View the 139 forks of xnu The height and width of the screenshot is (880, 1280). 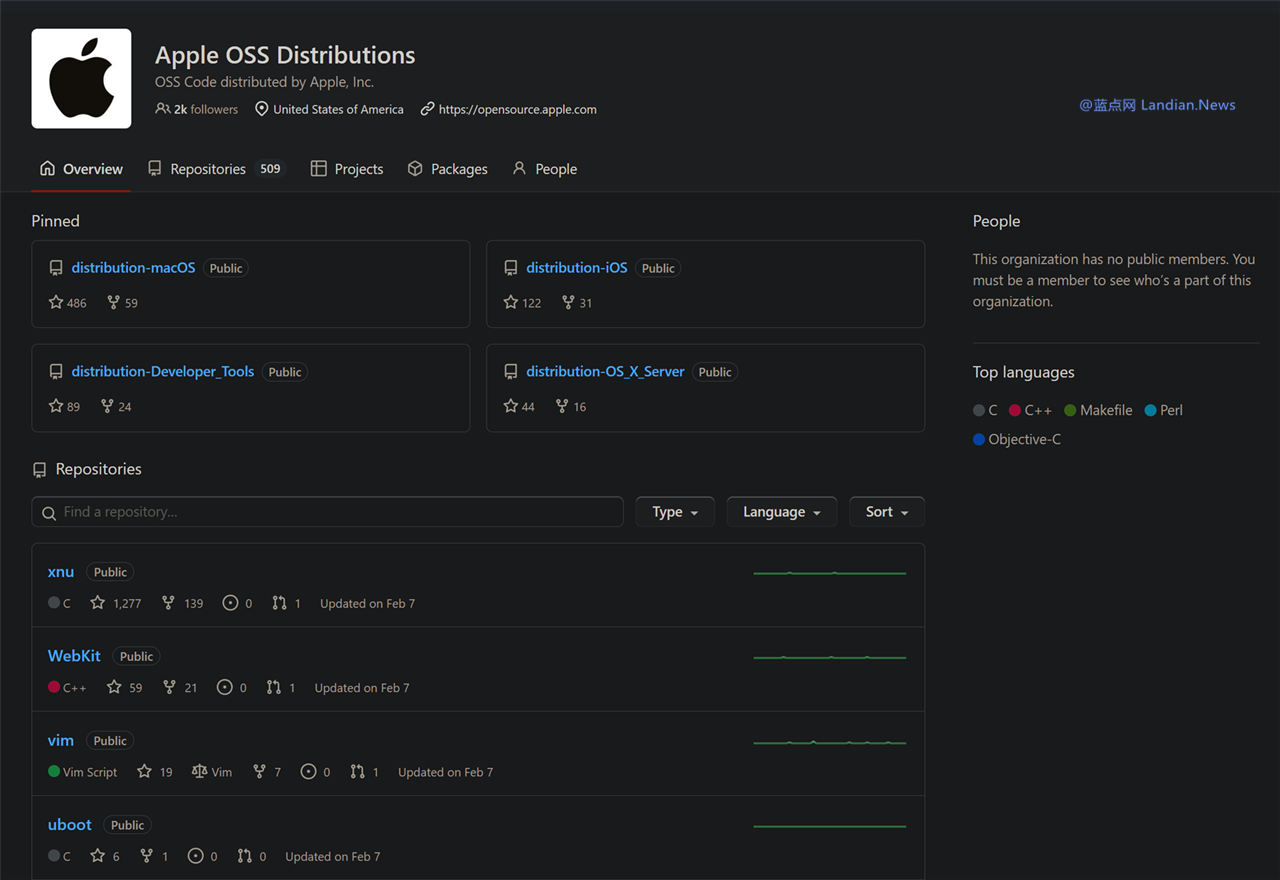click(x=182, y=603)
